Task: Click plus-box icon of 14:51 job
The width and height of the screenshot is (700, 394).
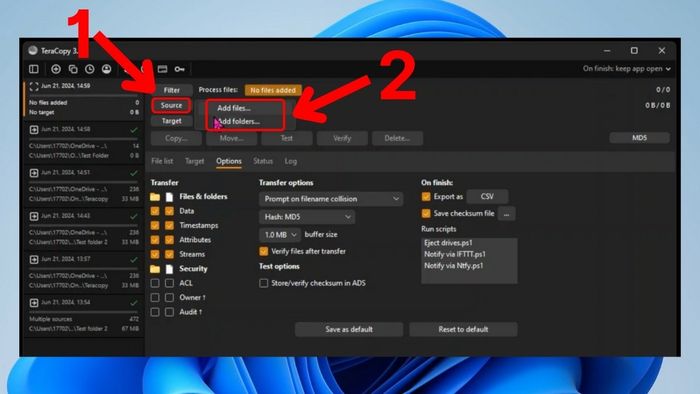Action: (34, 173)
